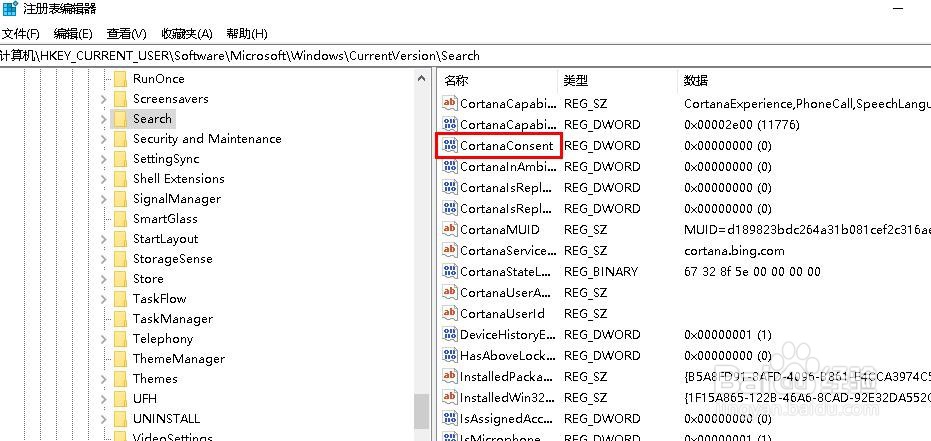The height and width of the screenshot is (441, 931).
Task: Select the SmartGlass folder icon
Action: [x=121, y=219]
